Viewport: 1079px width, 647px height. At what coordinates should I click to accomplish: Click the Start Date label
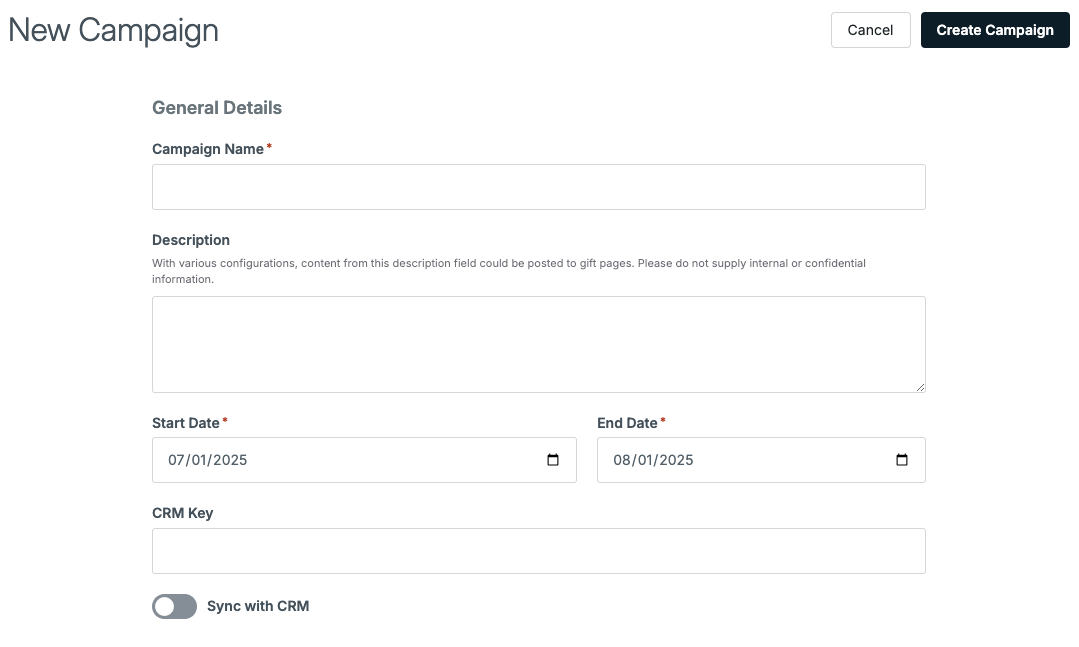click(186, 423)
